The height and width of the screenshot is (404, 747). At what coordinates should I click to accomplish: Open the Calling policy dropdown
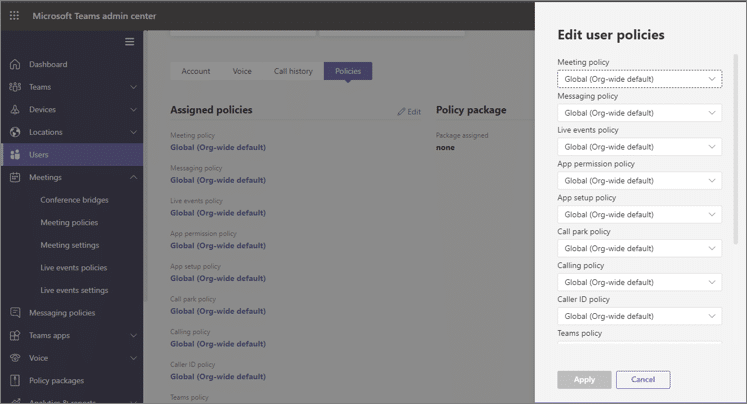point(639,282)
